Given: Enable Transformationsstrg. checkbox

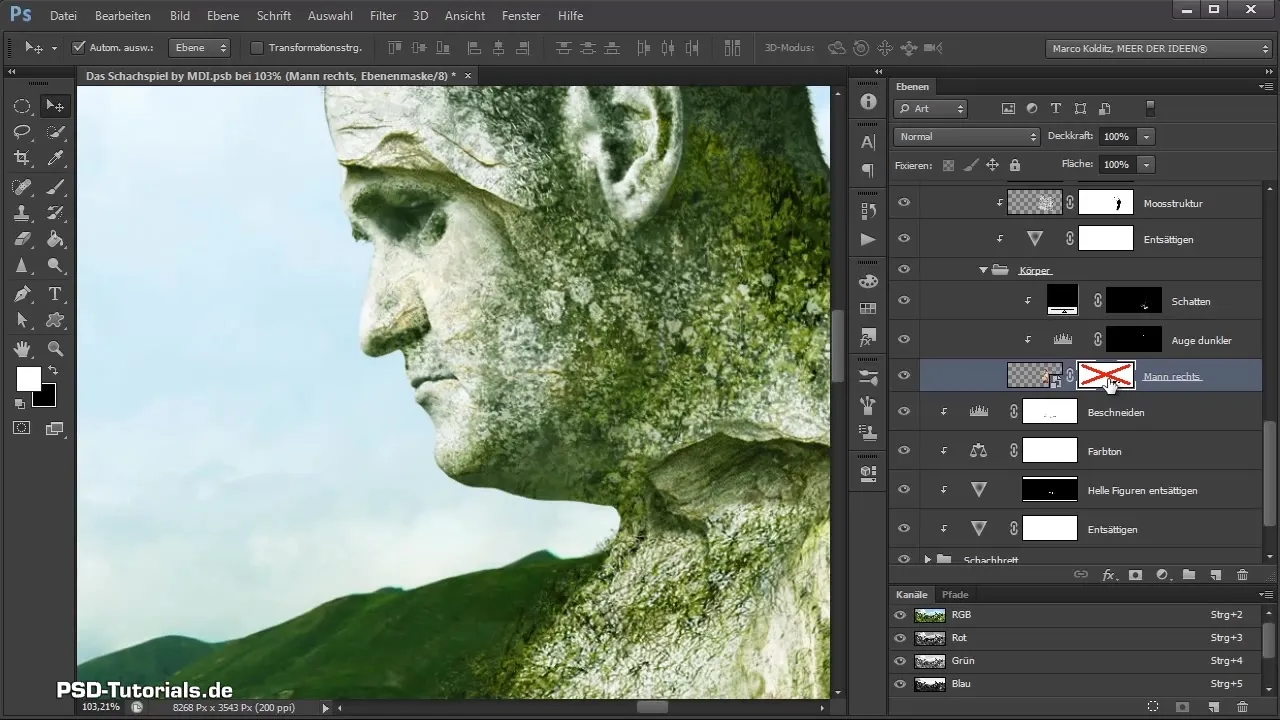Looking at the screenshot, I should pyautogui.click(x=256, y=47).
